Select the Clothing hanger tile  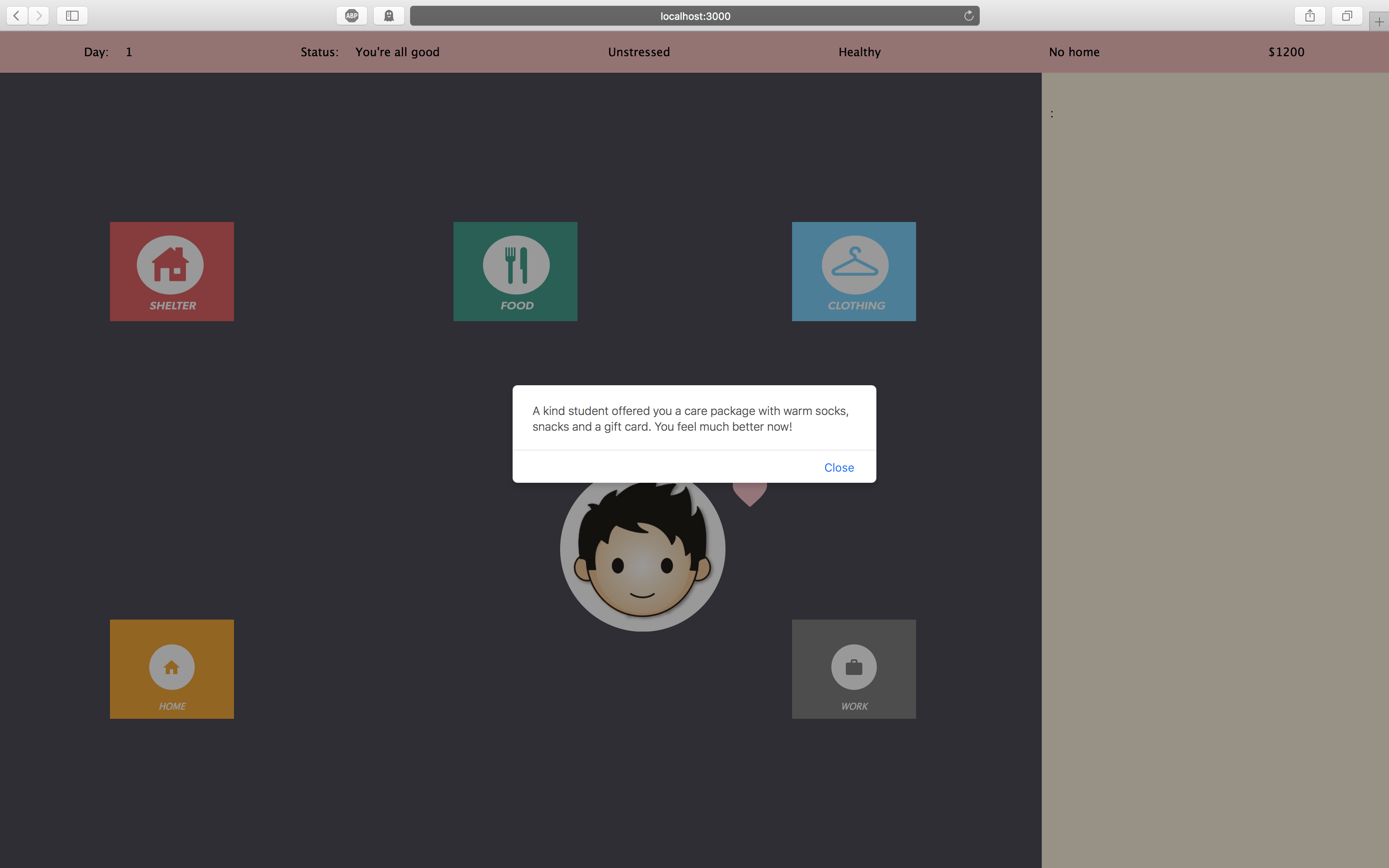[x=854, y=271]
